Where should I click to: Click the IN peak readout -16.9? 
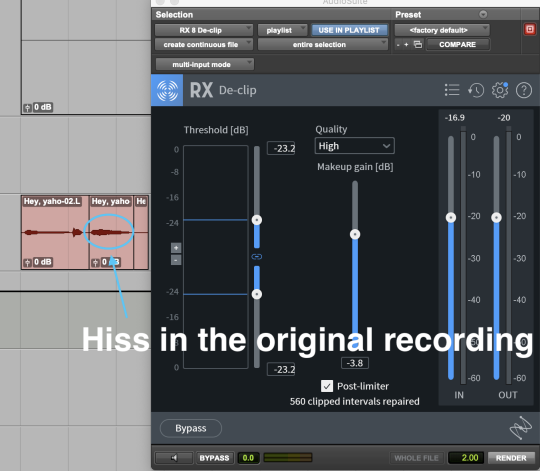tap(455, 118)
